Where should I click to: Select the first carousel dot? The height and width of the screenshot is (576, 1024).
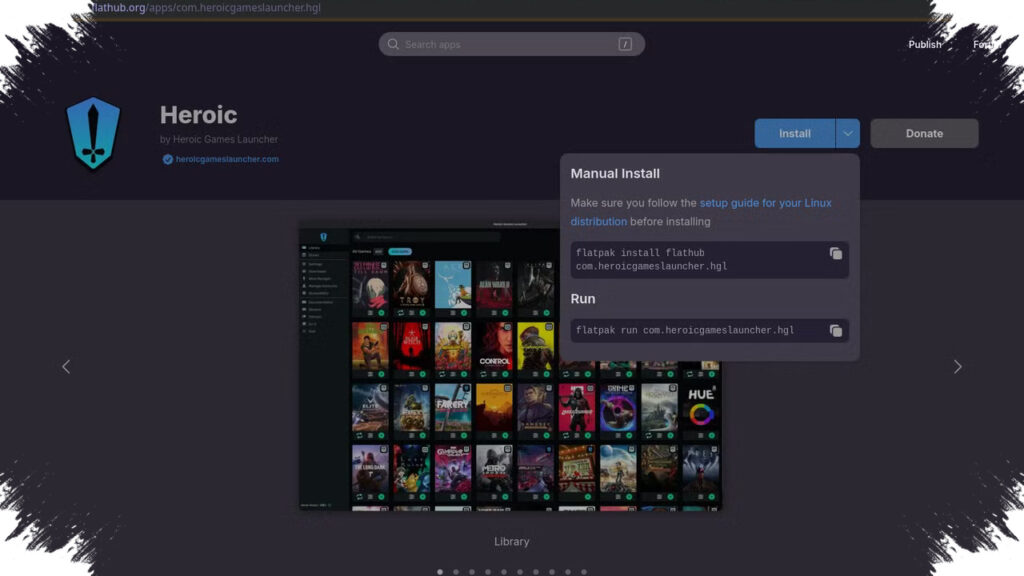pyautogui.click(x=440, y=572)
